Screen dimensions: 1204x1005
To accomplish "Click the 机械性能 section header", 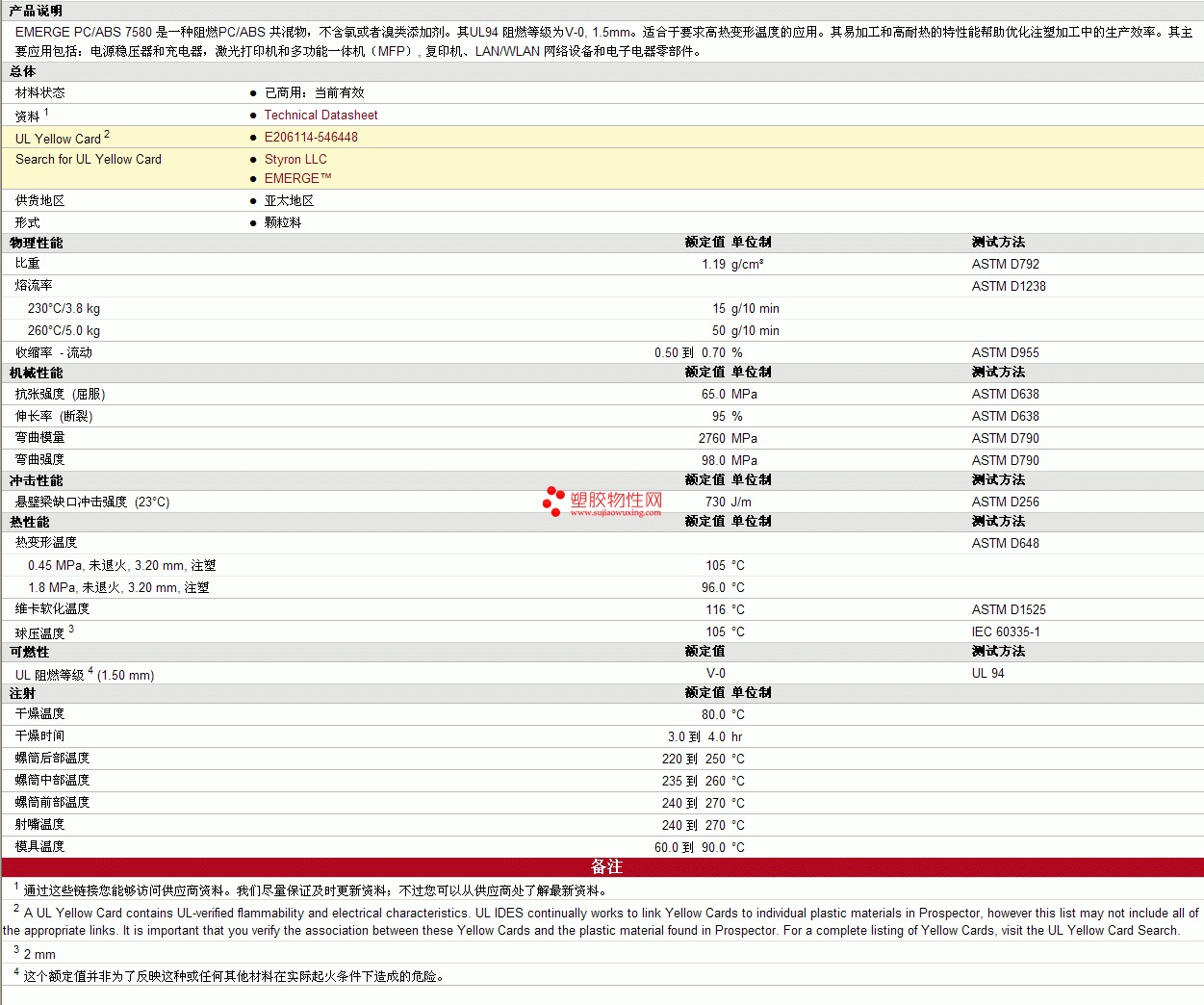I will pos(36,373).
